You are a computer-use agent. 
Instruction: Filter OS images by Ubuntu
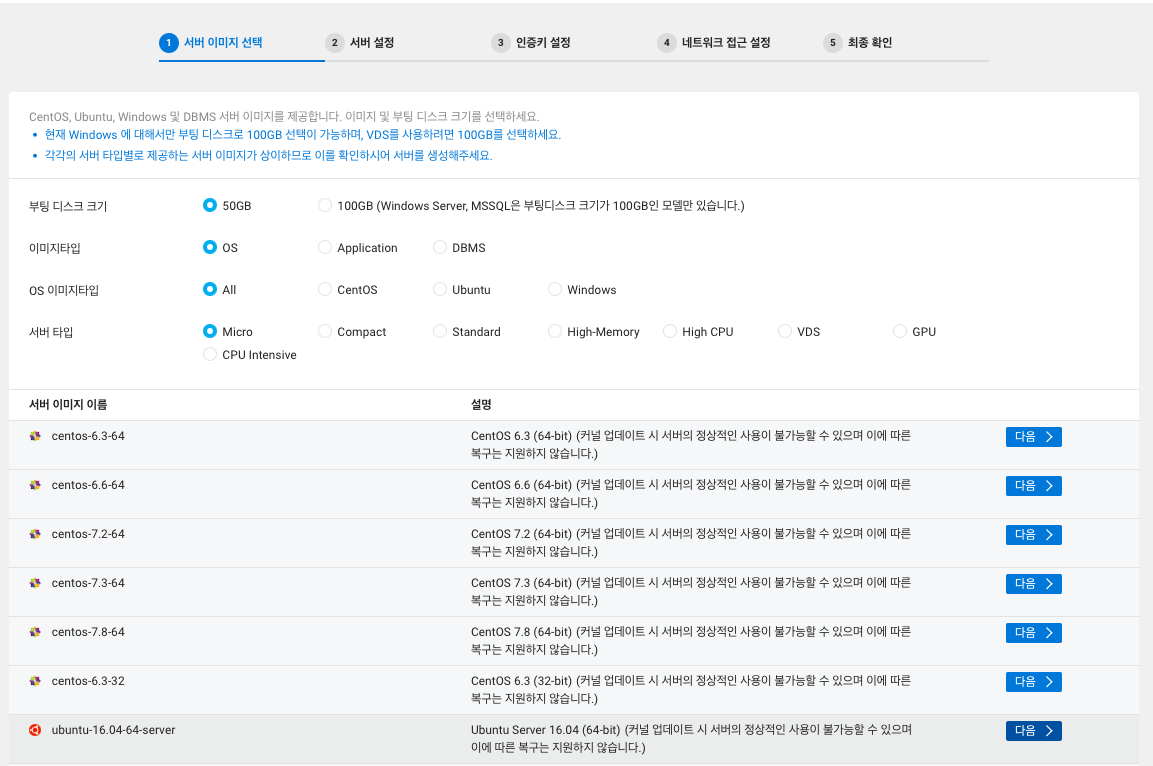(440, 289)
